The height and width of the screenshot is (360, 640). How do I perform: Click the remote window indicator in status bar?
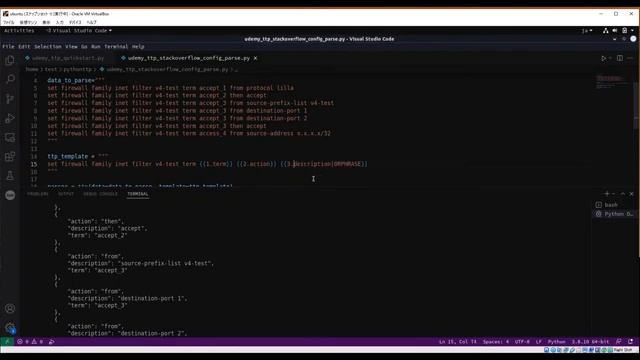pyautogui.click(x=7, y=342)
